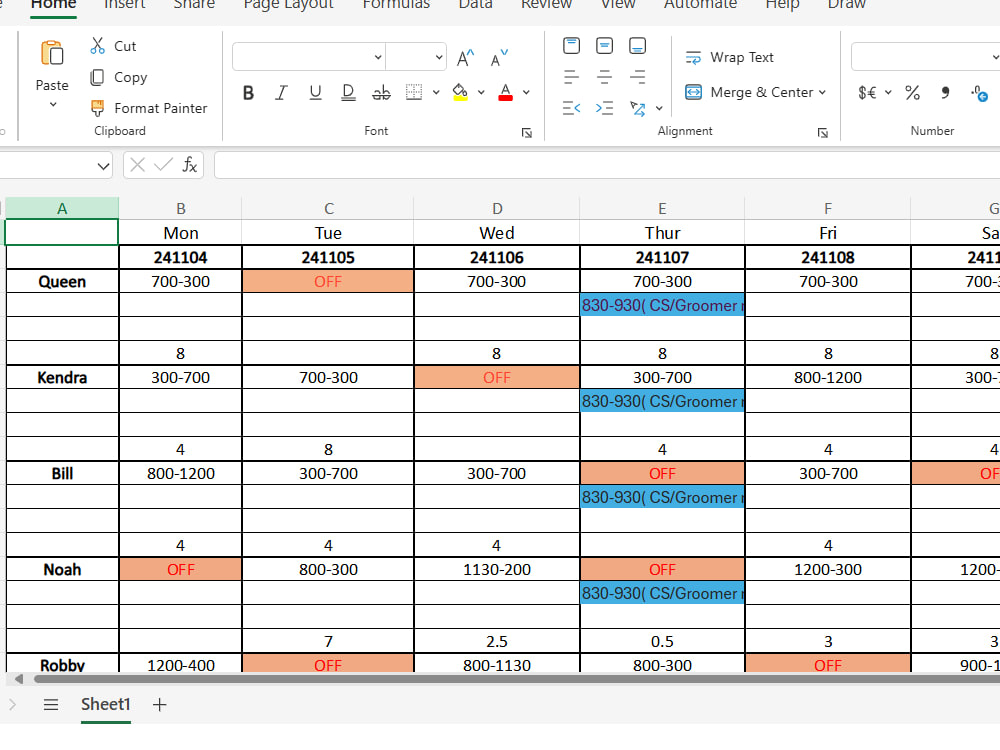Increase indent in the cell

604,108
